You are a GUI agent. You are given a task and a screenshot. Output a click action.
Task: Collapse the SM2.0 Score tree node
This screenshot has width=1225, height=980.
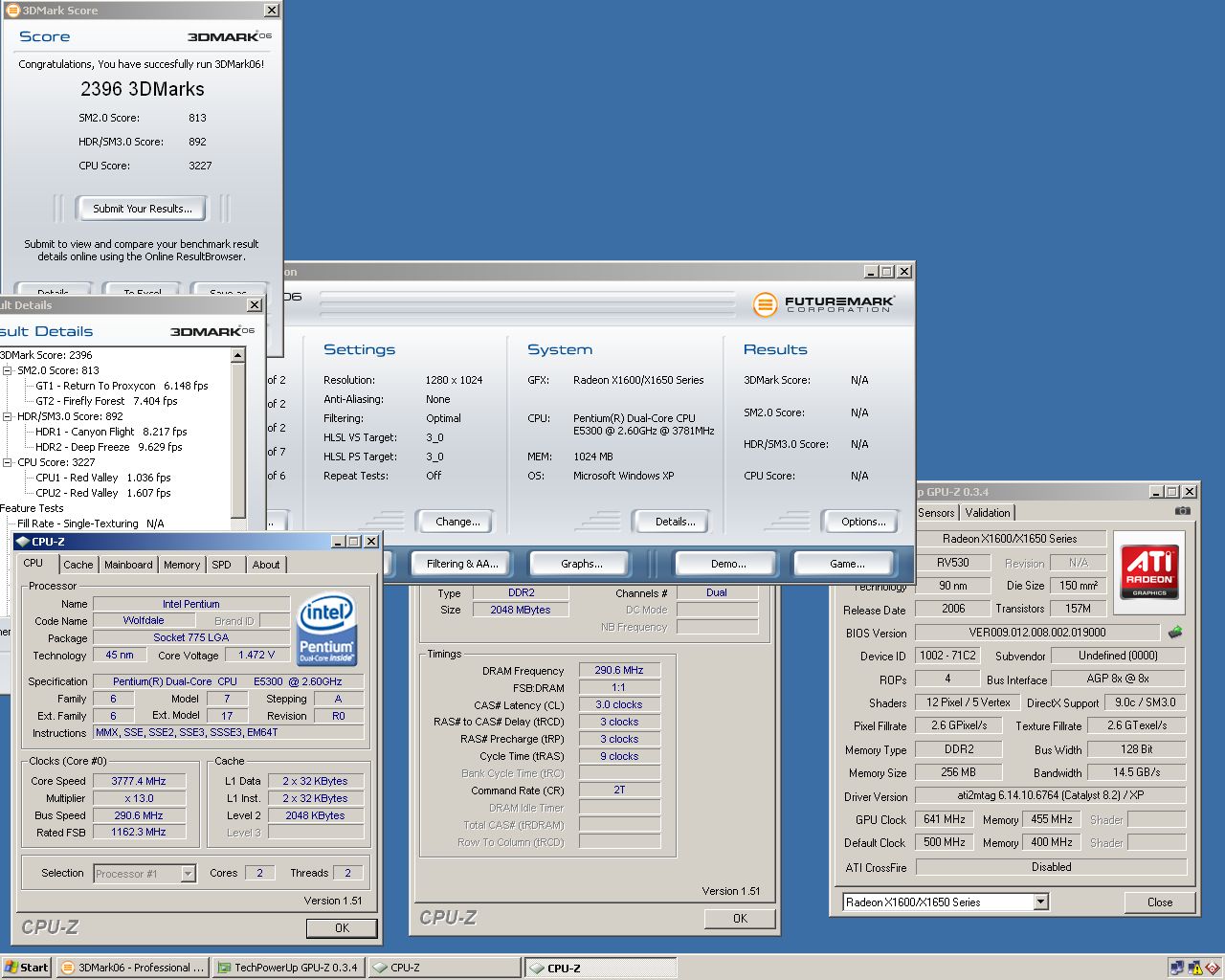coord(7,370)
